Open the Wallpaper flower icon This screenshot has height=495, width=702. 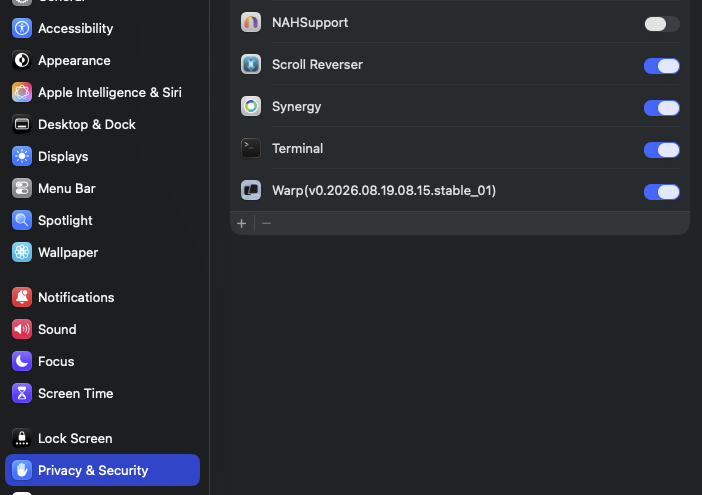(x=21, y=252)
